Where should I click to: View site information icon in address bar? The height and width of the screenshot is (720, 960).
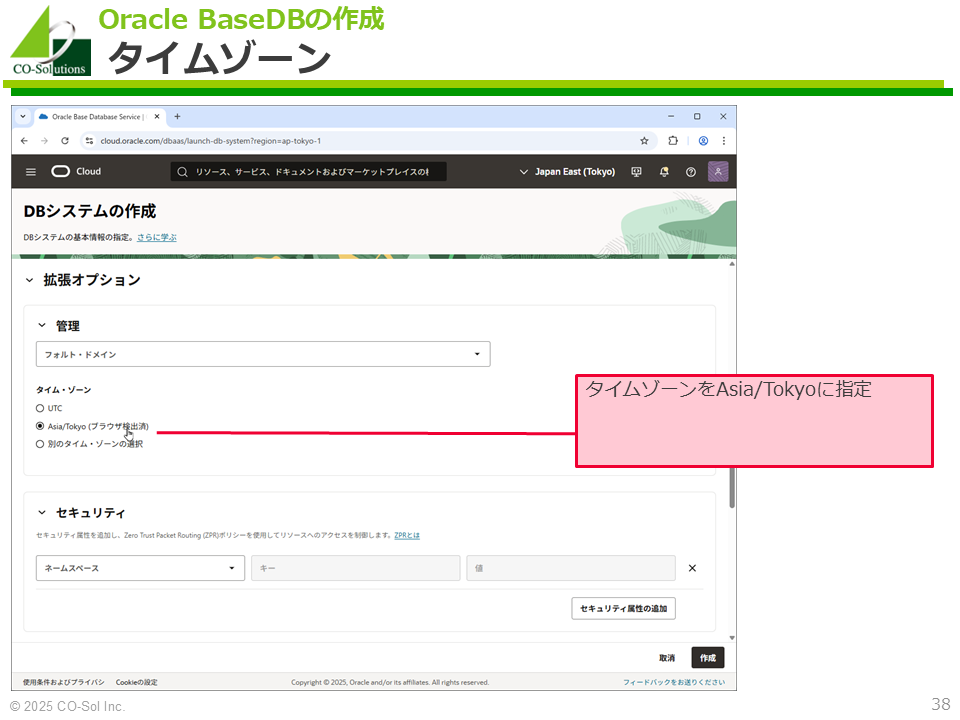pyautogui.click(x=89, y=141)
